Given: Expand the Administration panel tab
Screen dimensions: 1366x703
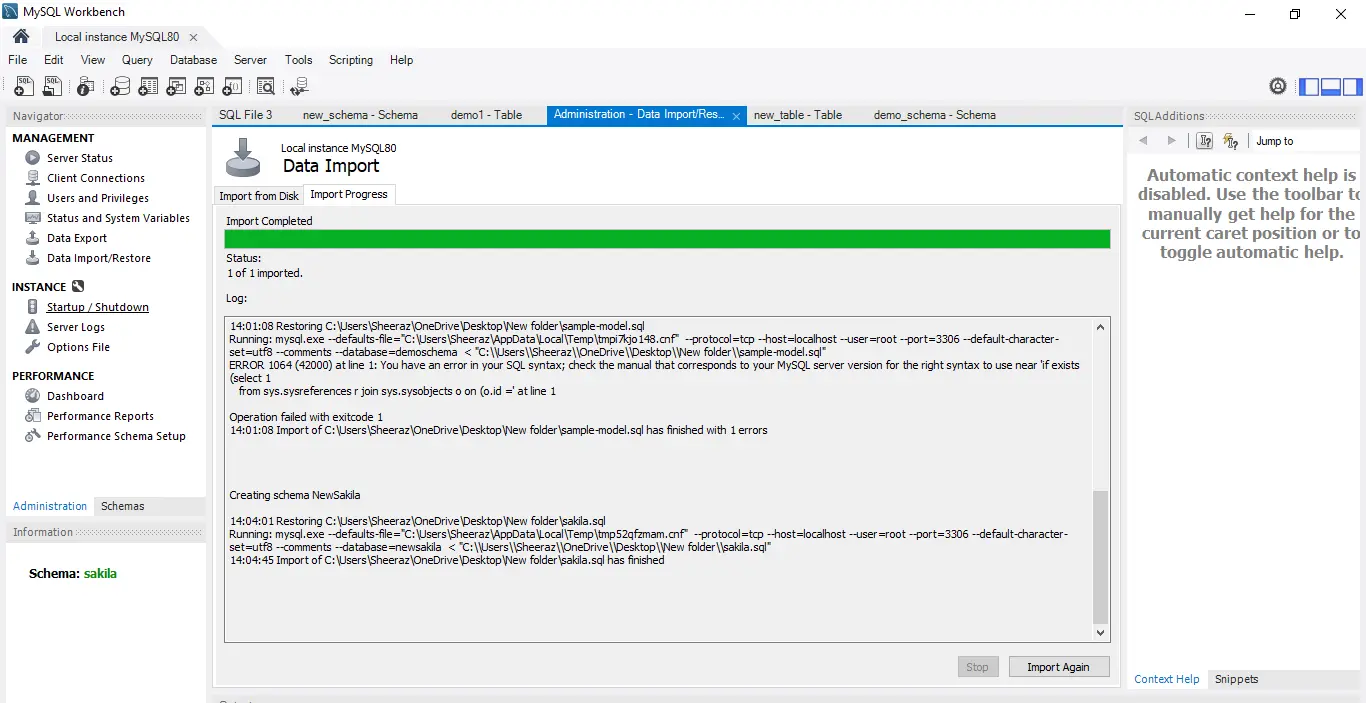Looking at the screenshot, I should point(49,506).
